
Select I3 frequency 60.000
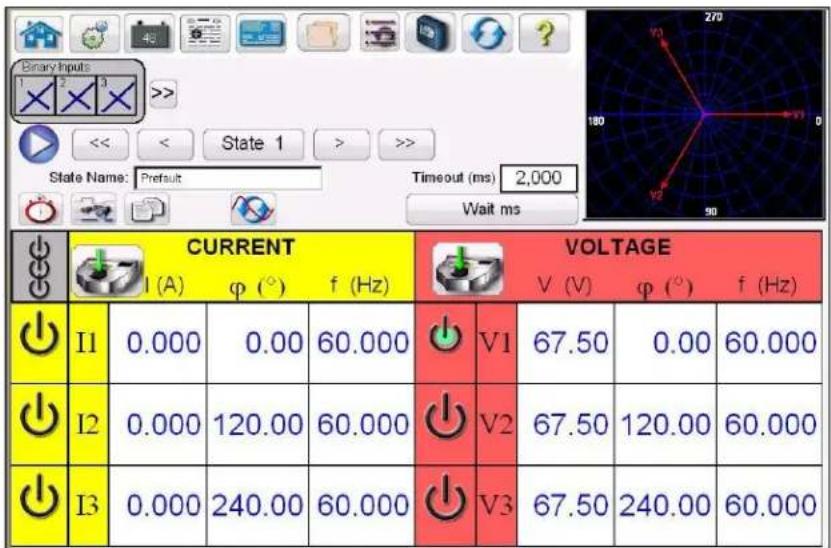point(361,506)
